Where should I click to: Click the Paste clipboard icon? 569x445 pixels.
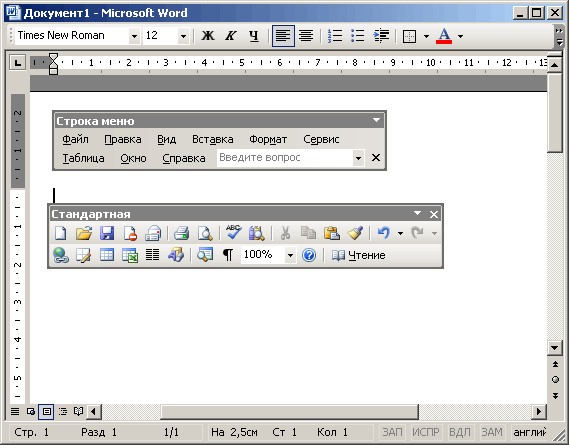[x=332, y=233]
